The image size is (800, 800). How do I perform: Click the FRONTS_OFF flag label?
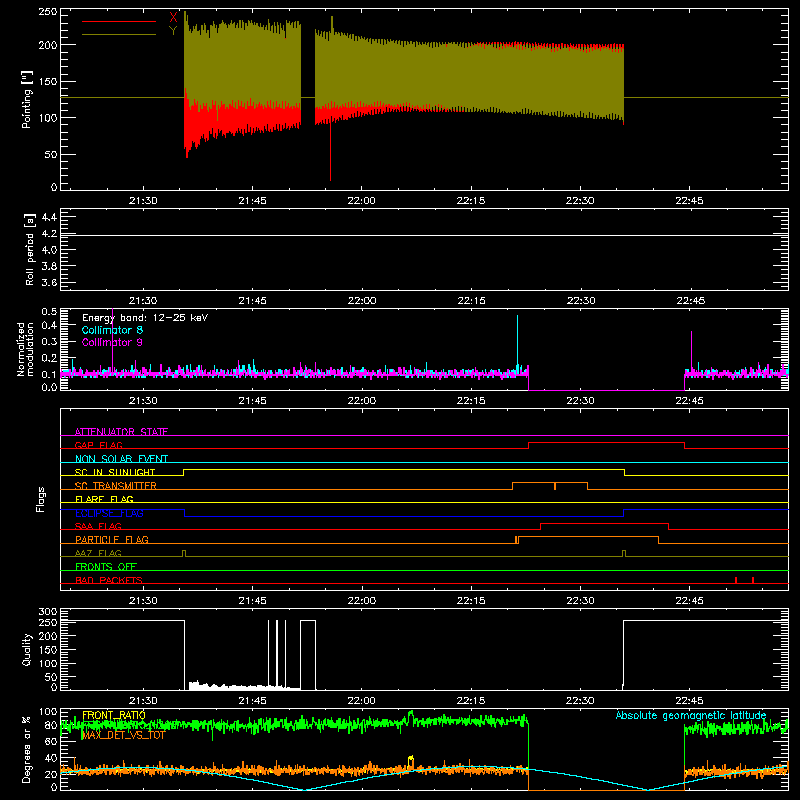106,566
